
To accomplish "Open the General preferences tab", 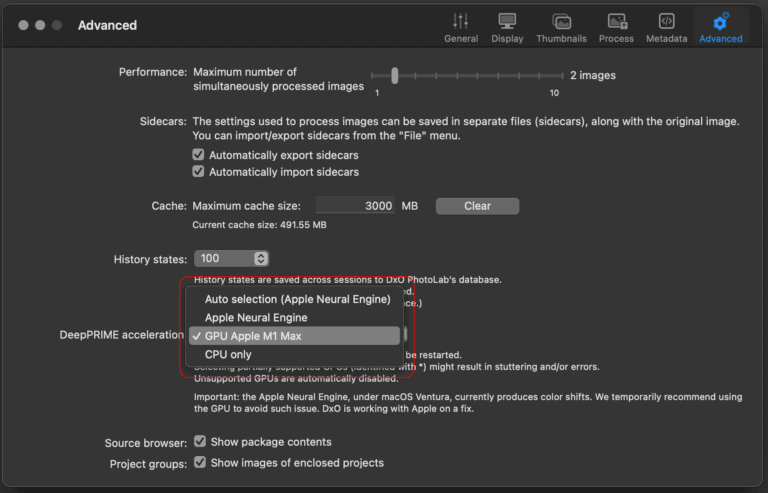I will (460, 27).
